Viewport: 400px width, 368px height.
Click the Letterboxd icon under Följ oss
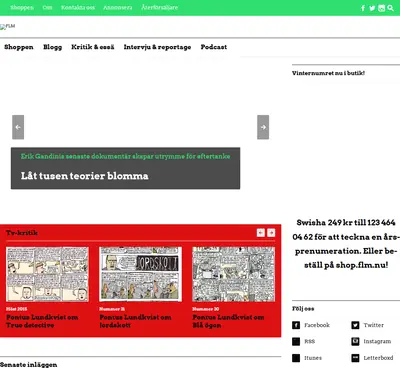(355, 358)
